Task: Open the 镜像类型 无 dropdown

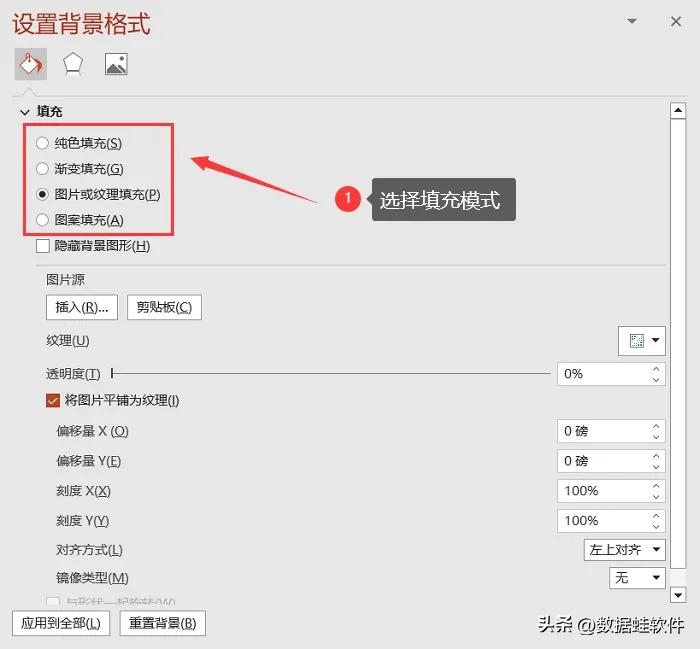Action: click(637, 578)
